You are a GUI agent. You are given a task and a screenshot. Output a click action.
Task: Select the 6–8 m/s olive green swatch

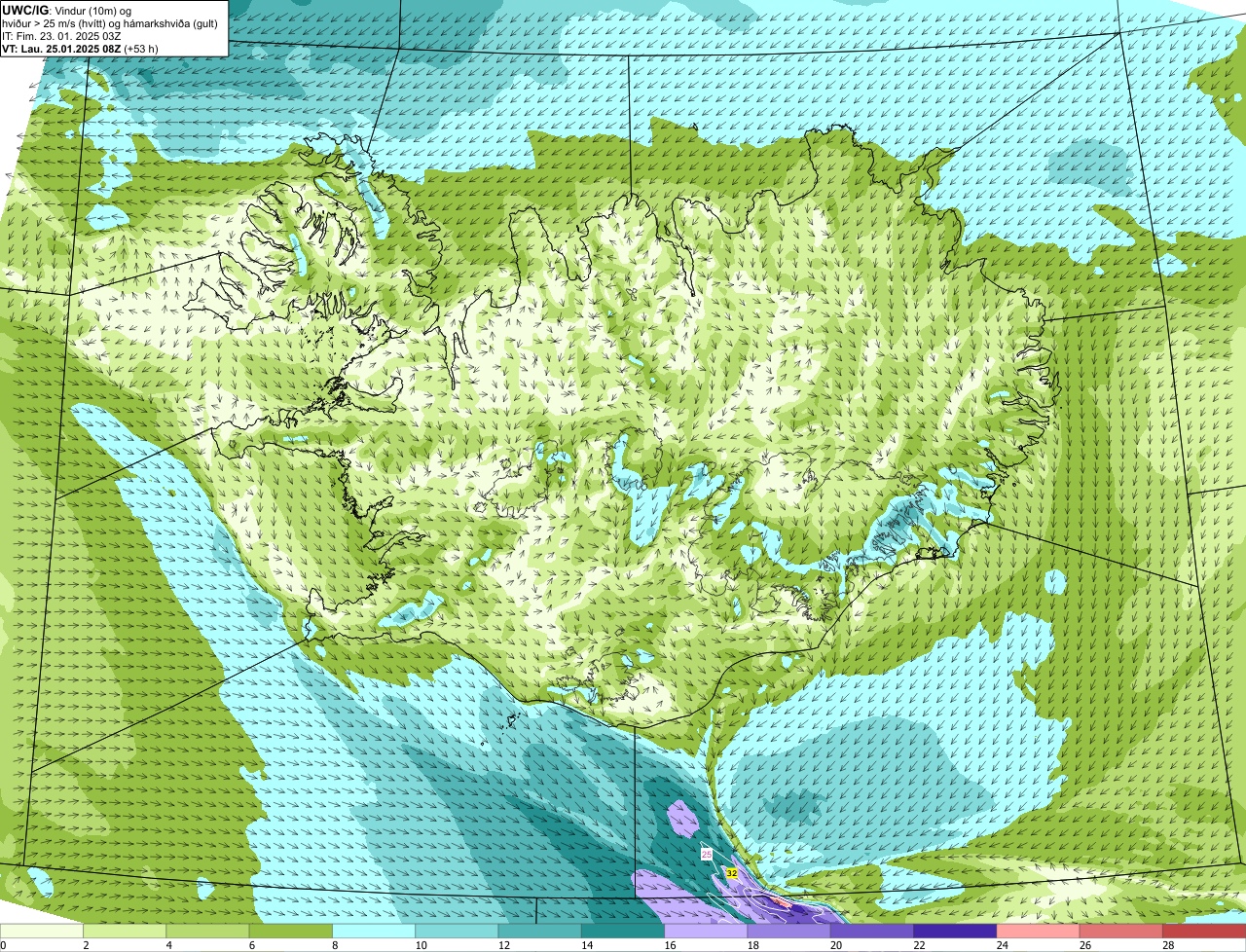tap(291, 932)
